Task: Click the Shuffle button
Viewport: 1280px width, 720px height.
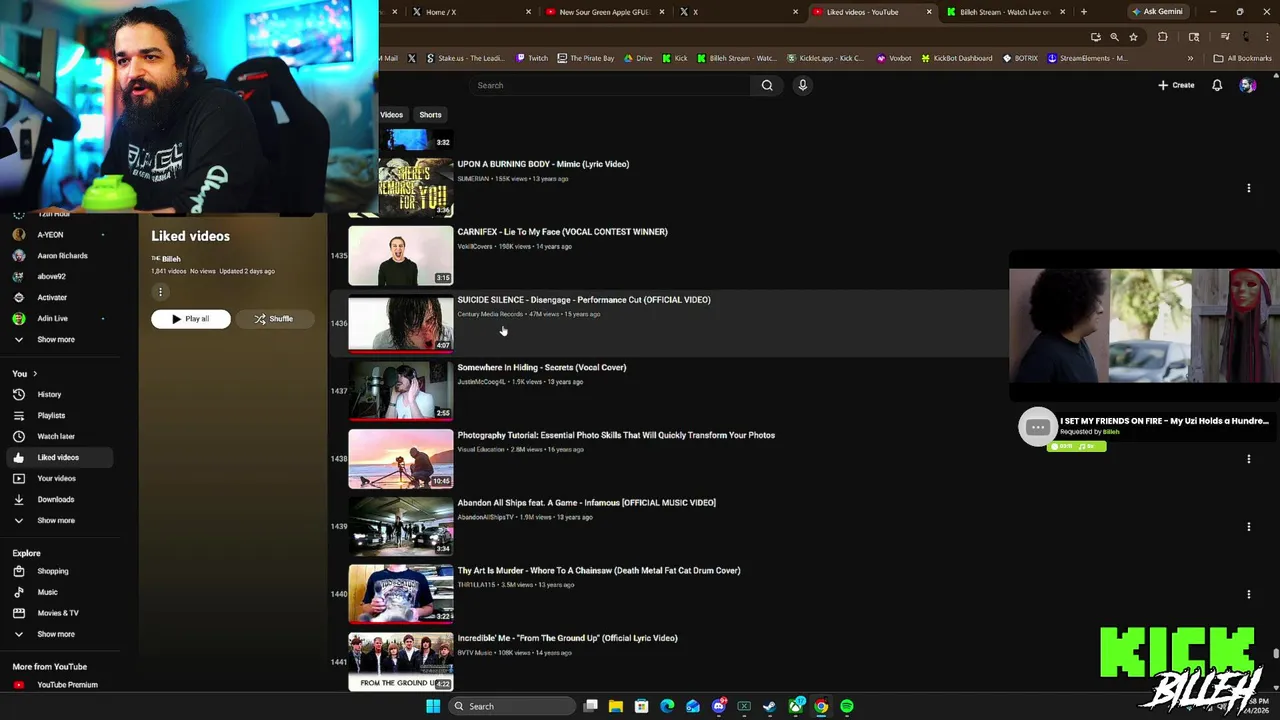Action: (273, 319)
